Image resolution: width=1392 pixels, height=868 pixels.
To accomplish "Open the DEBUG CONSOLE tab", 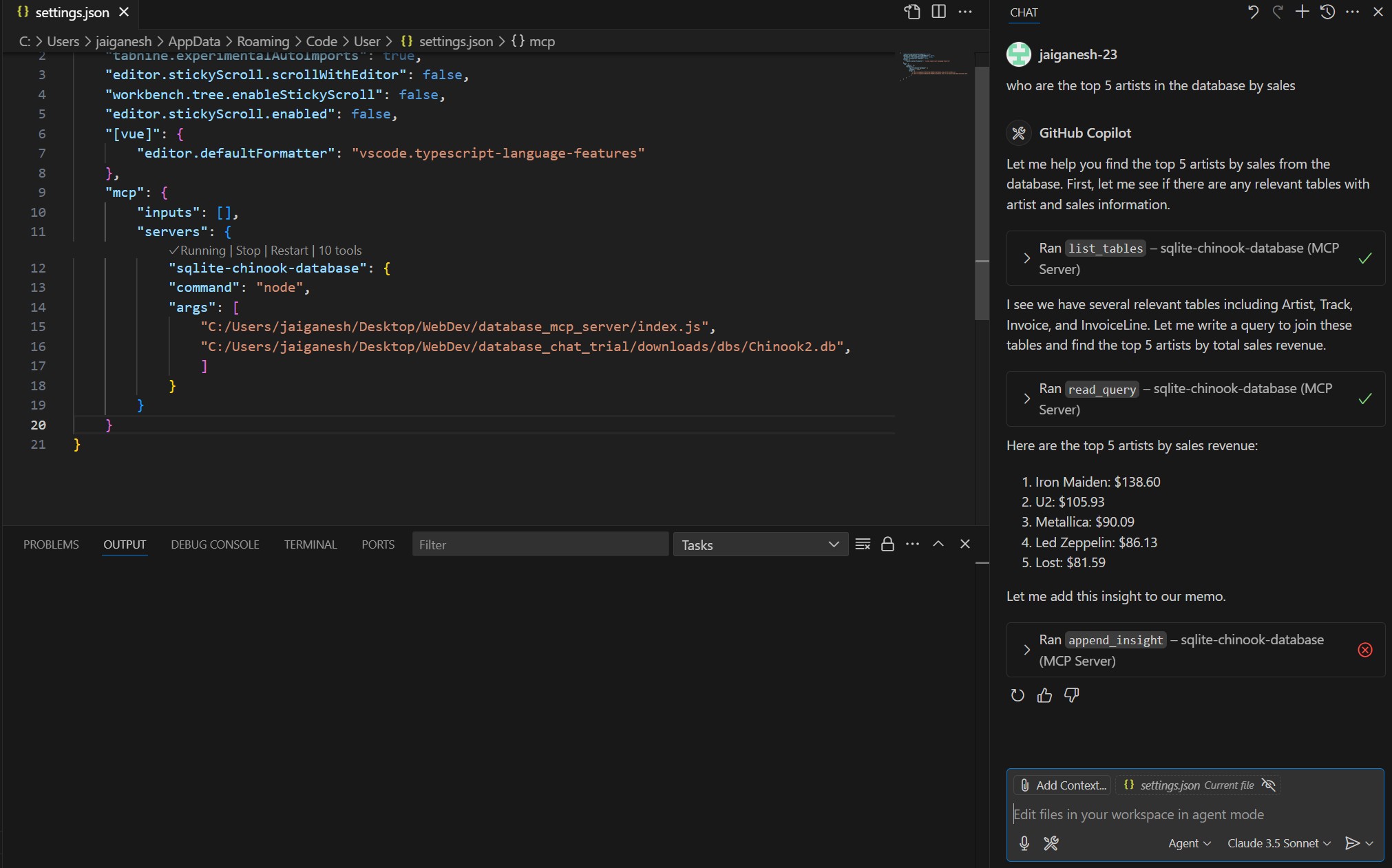I will 215,544.
